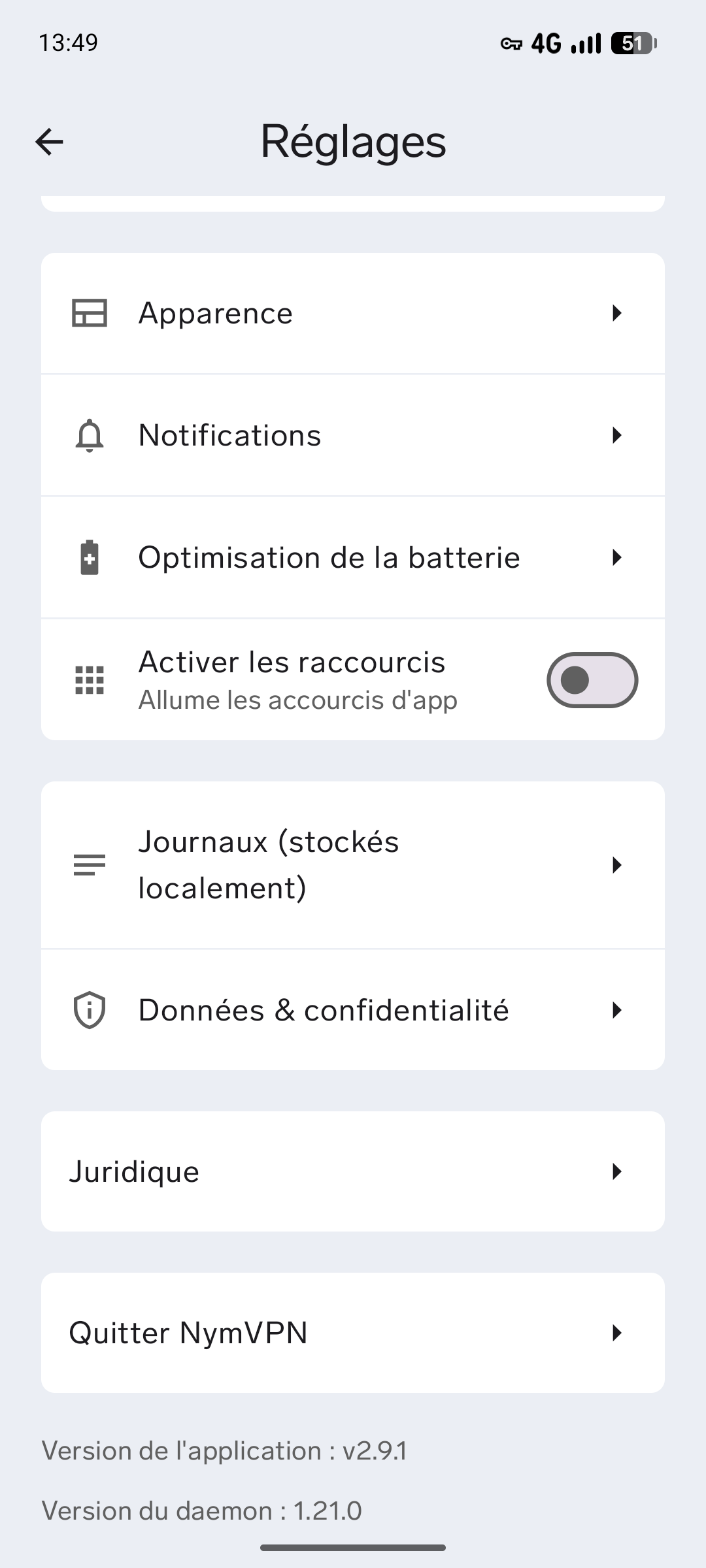Tap the Journaux lines icon
Image resolution: width=706 pixels, height=1568 pixels.
(x=90, y=865)
